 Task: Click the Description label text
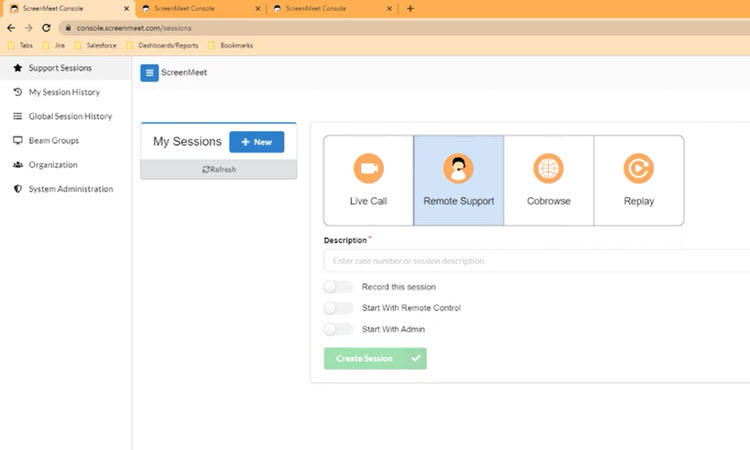click(345, 240)
